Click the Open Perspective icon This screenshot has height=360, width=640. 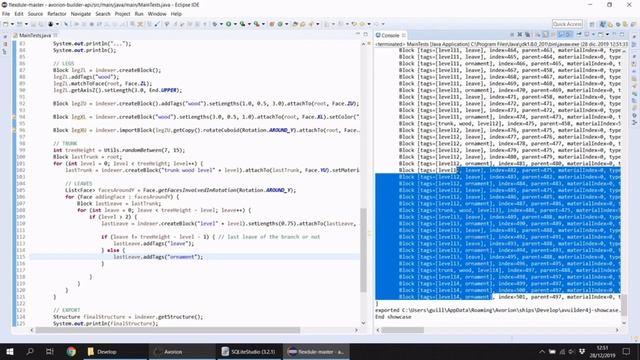coord(592,24)
